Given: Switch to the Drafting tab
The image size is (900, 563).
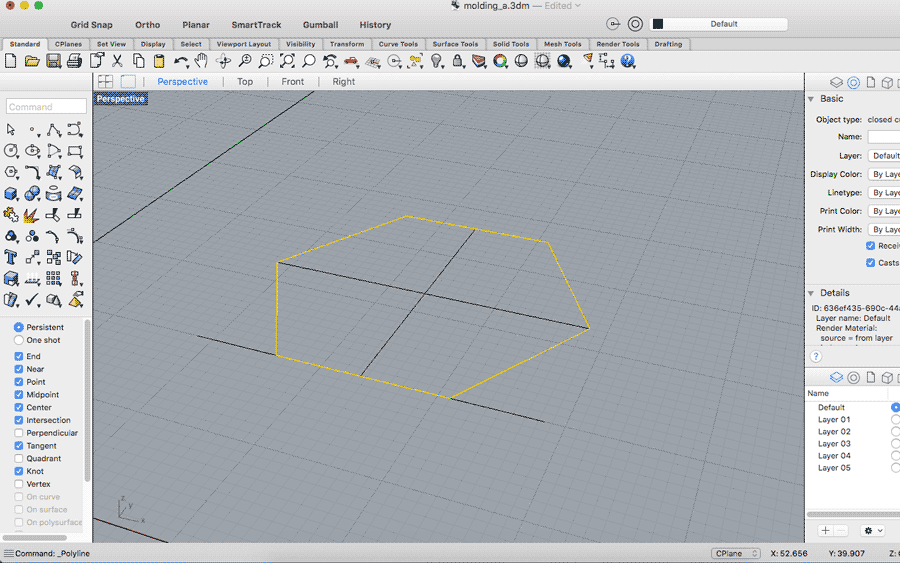Looking at the screenshot, I should [668, 44].
